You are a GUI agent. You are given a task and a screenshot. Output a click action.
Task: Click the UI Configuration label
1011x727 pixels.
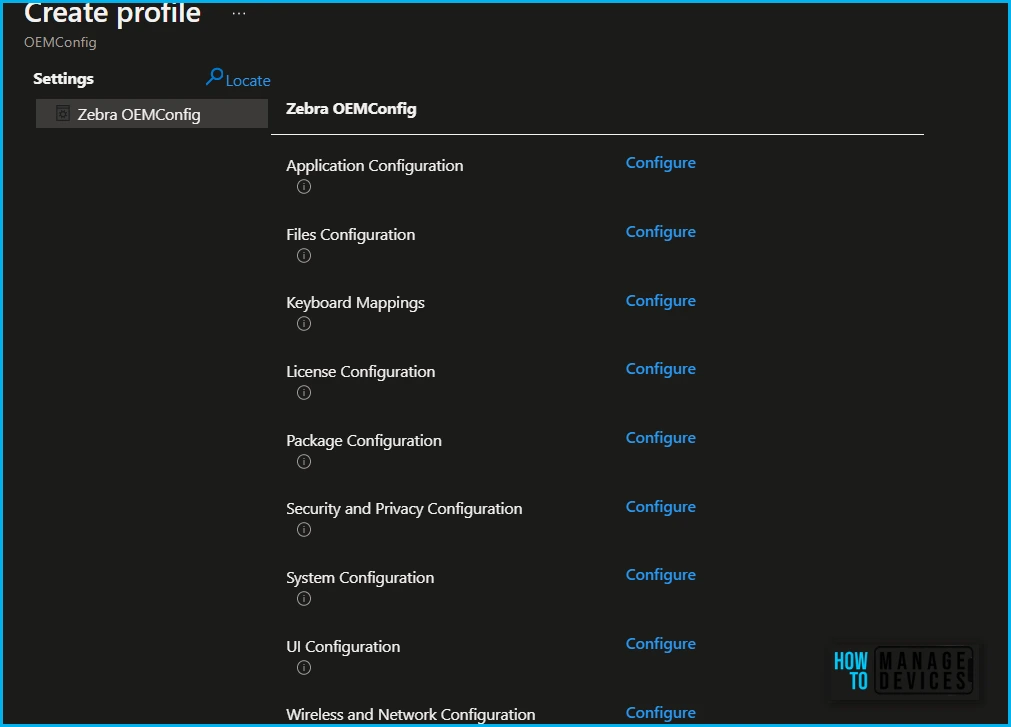coord(343,646)
